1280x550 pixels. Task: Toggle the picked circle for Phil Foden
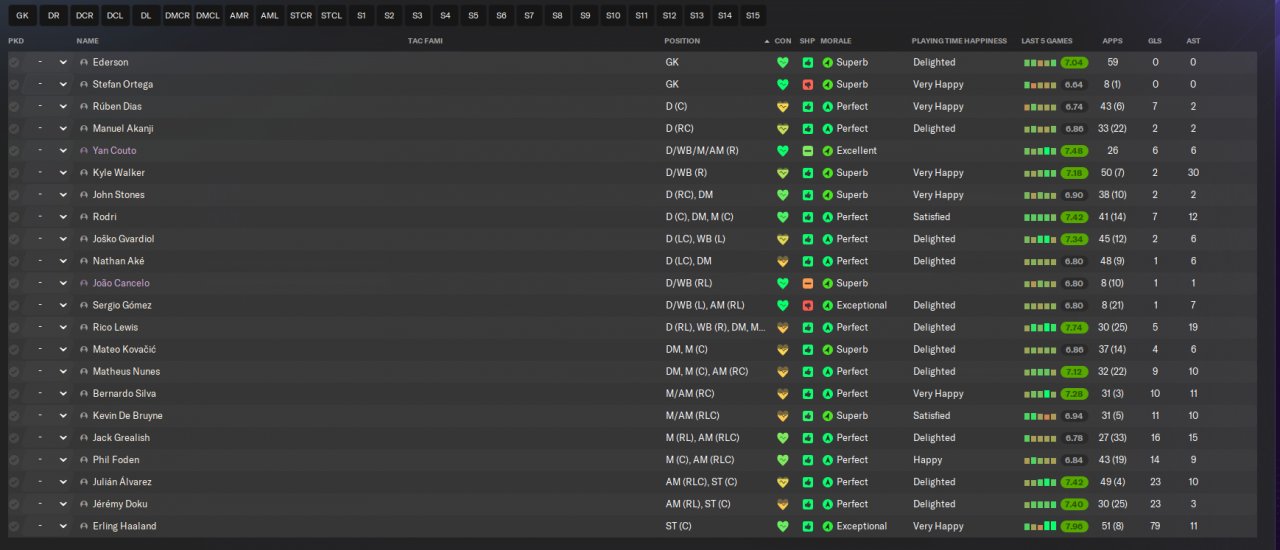point(14,460)
